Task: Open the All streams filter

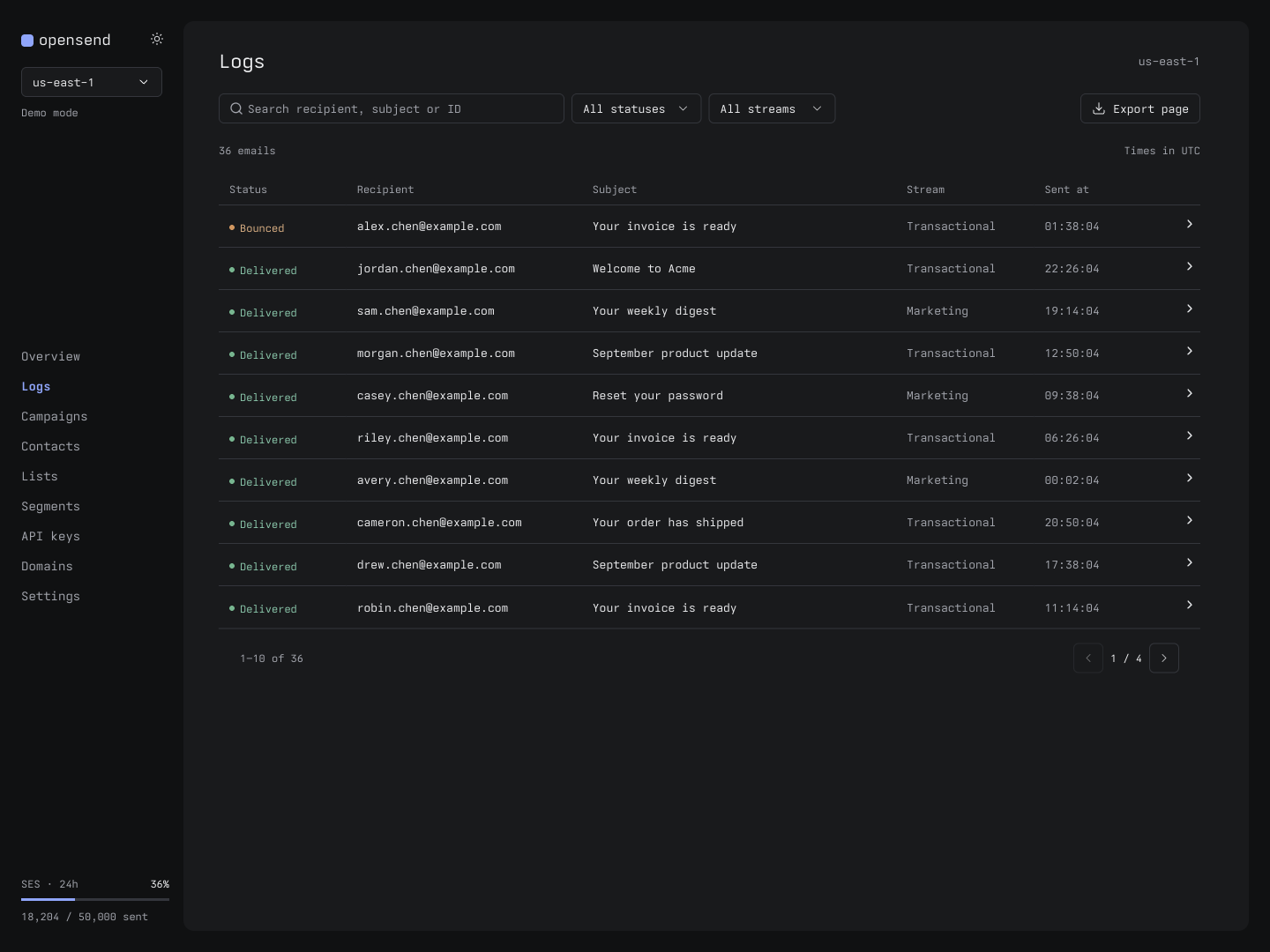Action: pyautogui.click(x=772, y=108)
